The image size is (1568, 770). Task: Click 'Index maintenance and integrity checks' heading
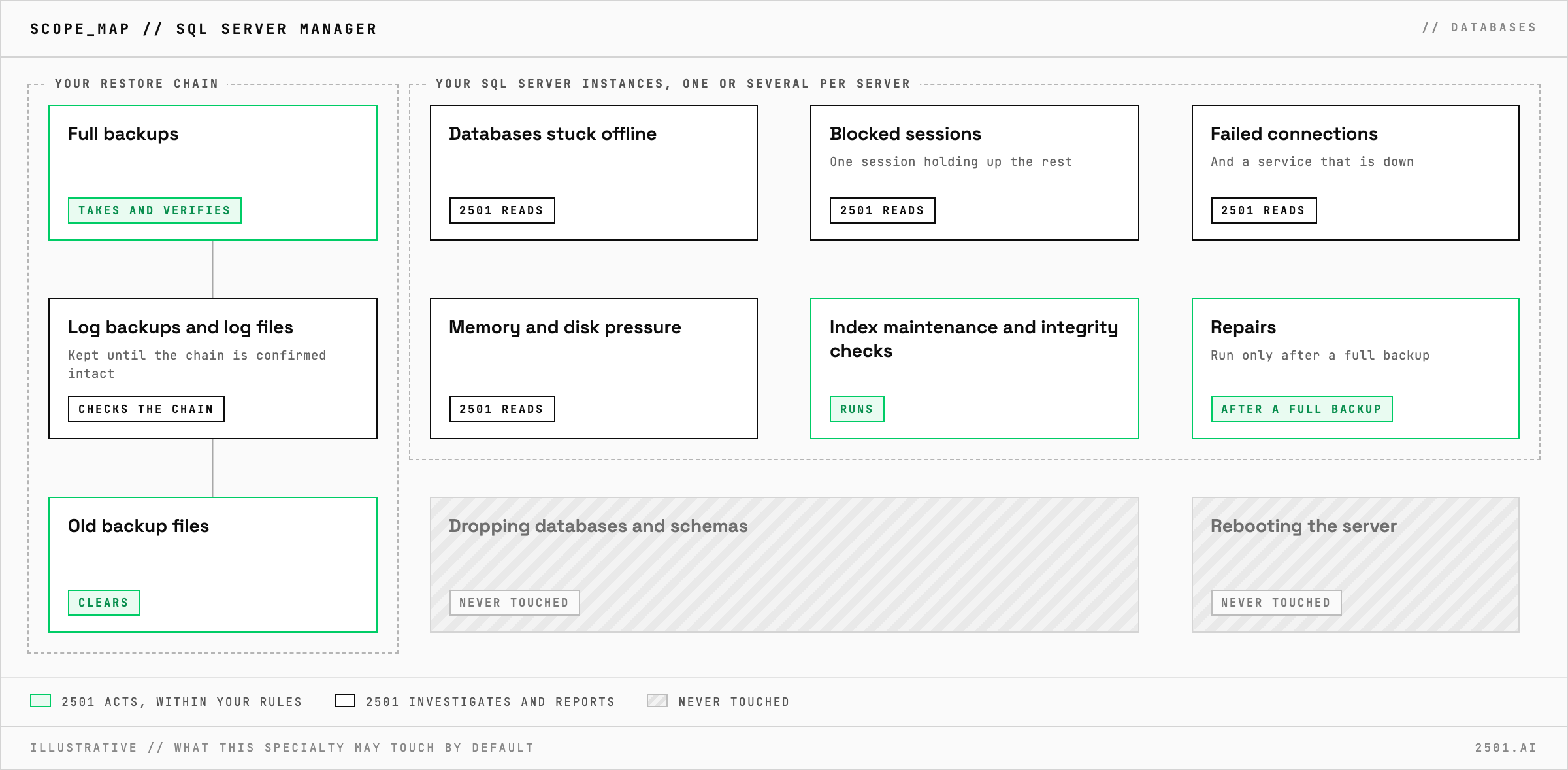(974, 339)
